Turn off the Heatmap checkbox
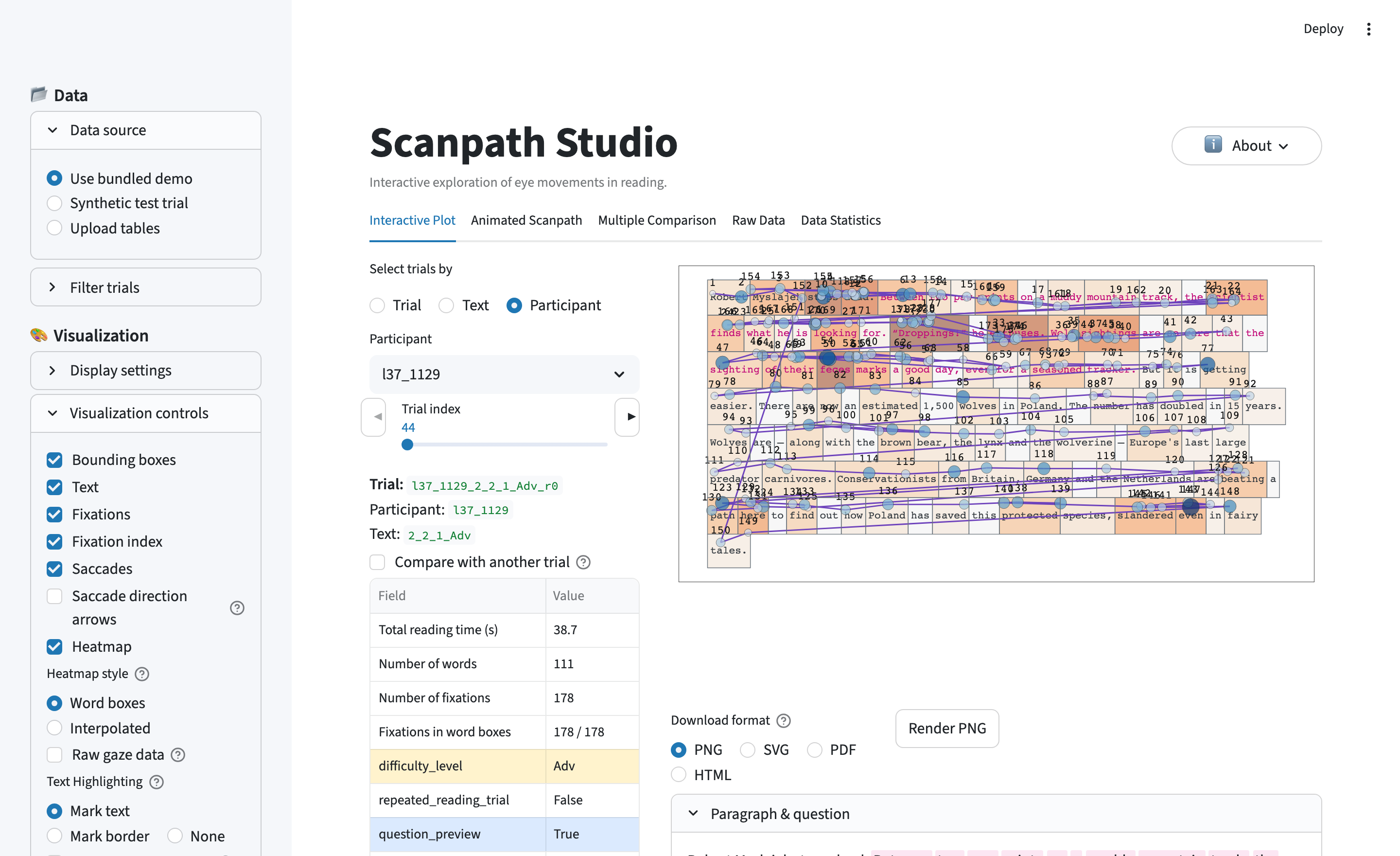 54,646
